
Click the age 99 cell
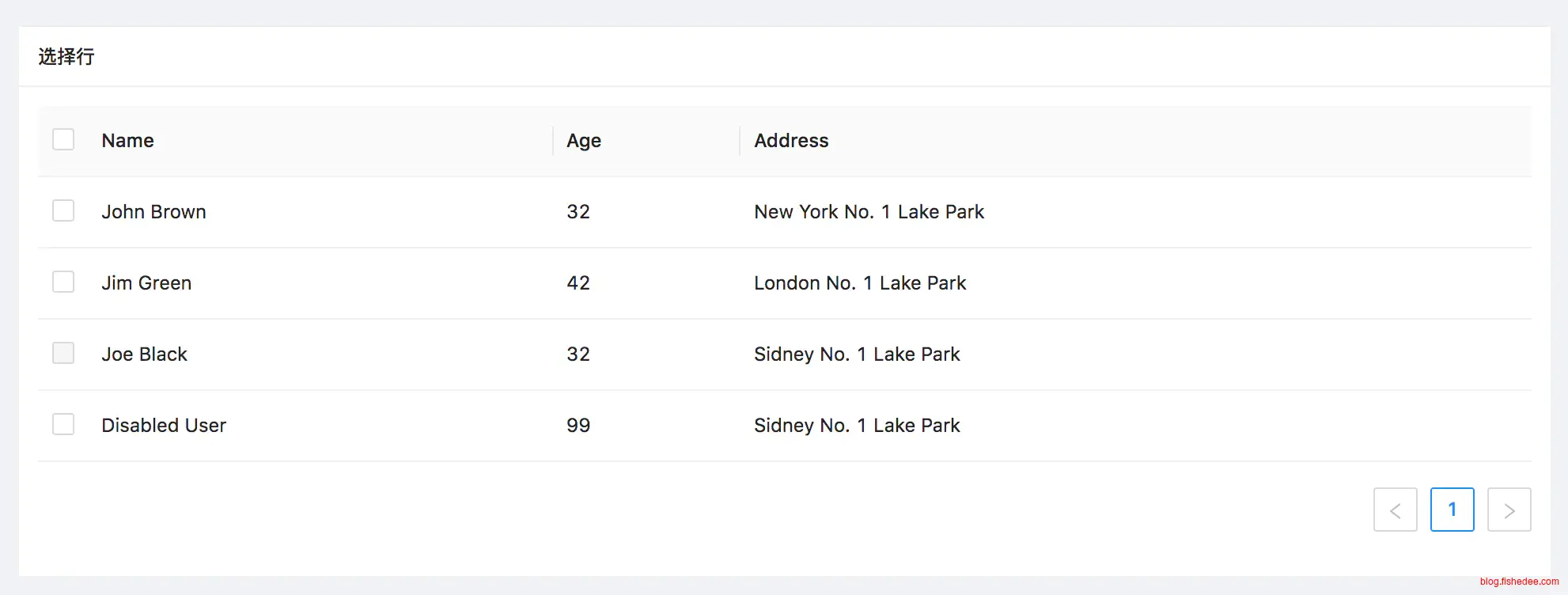tap(578, 426)
